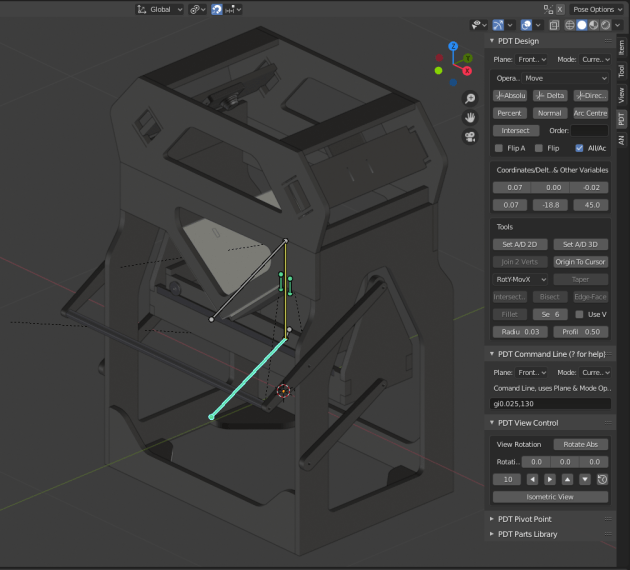
Task: Enable the Use V checkbox
Action: click(x=579, y=314)
